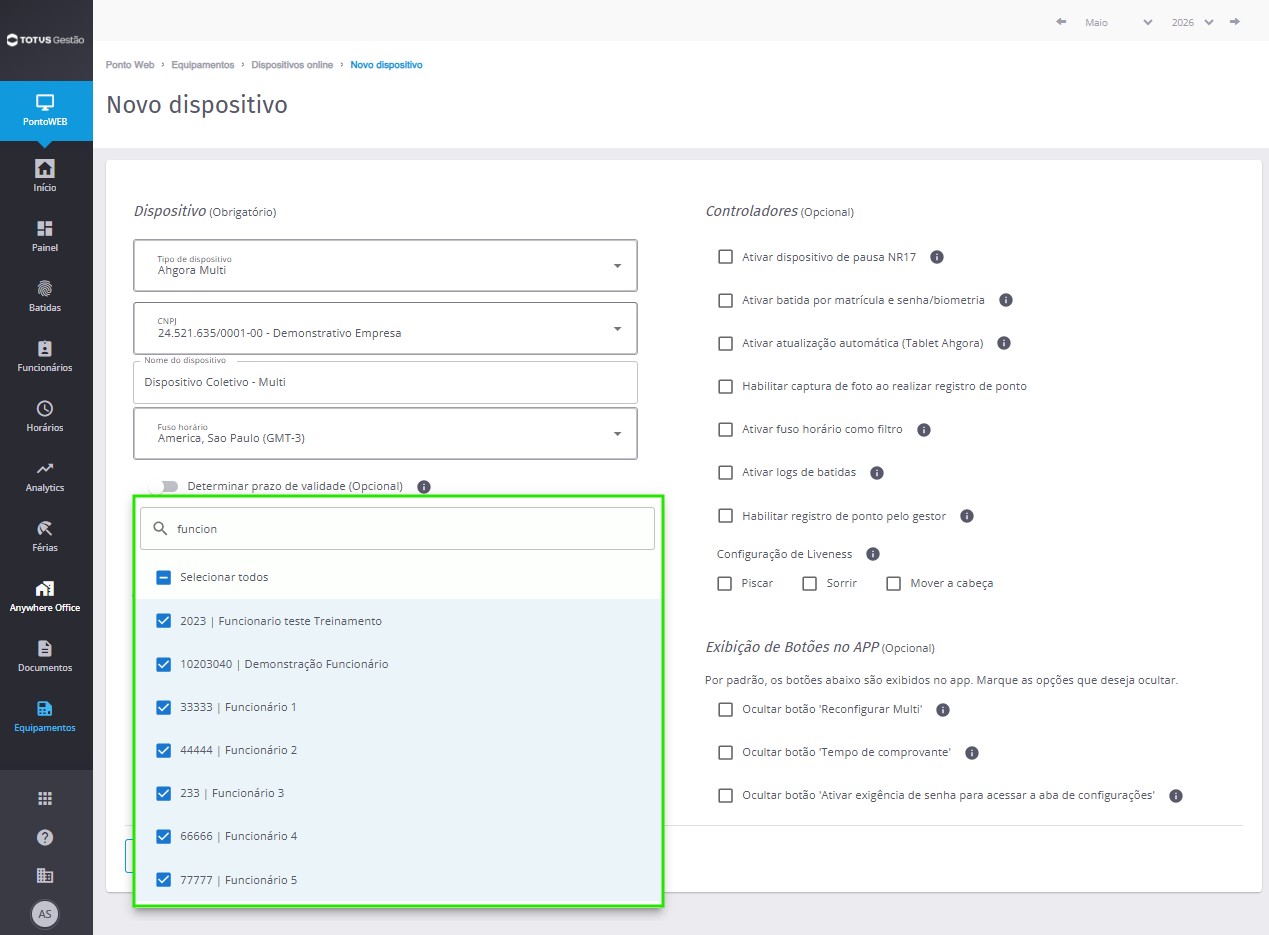Image resolution: width=1269 pixels, height=935 pixels.
Task: Go to previous month arrow
Action: [1061, 22]
